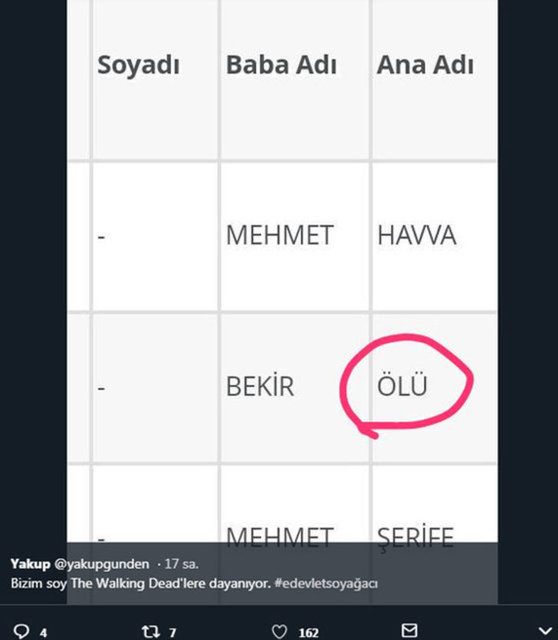Open the #edevletsoyağacı hashtag
The image size is (558, 640).
click(x=326, y=583)
